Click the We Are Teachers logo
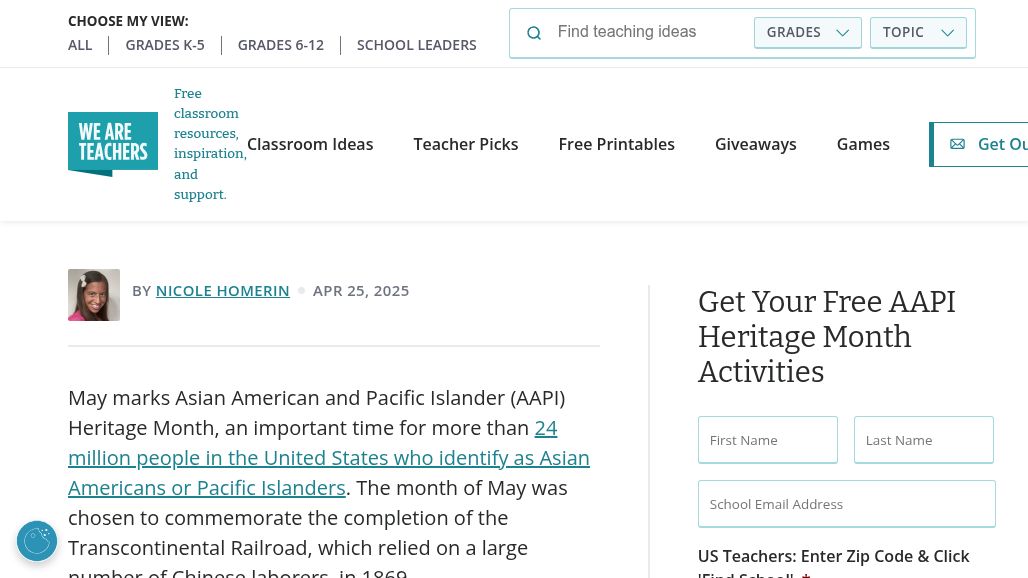1028x578 pixels. click(113, 144)
